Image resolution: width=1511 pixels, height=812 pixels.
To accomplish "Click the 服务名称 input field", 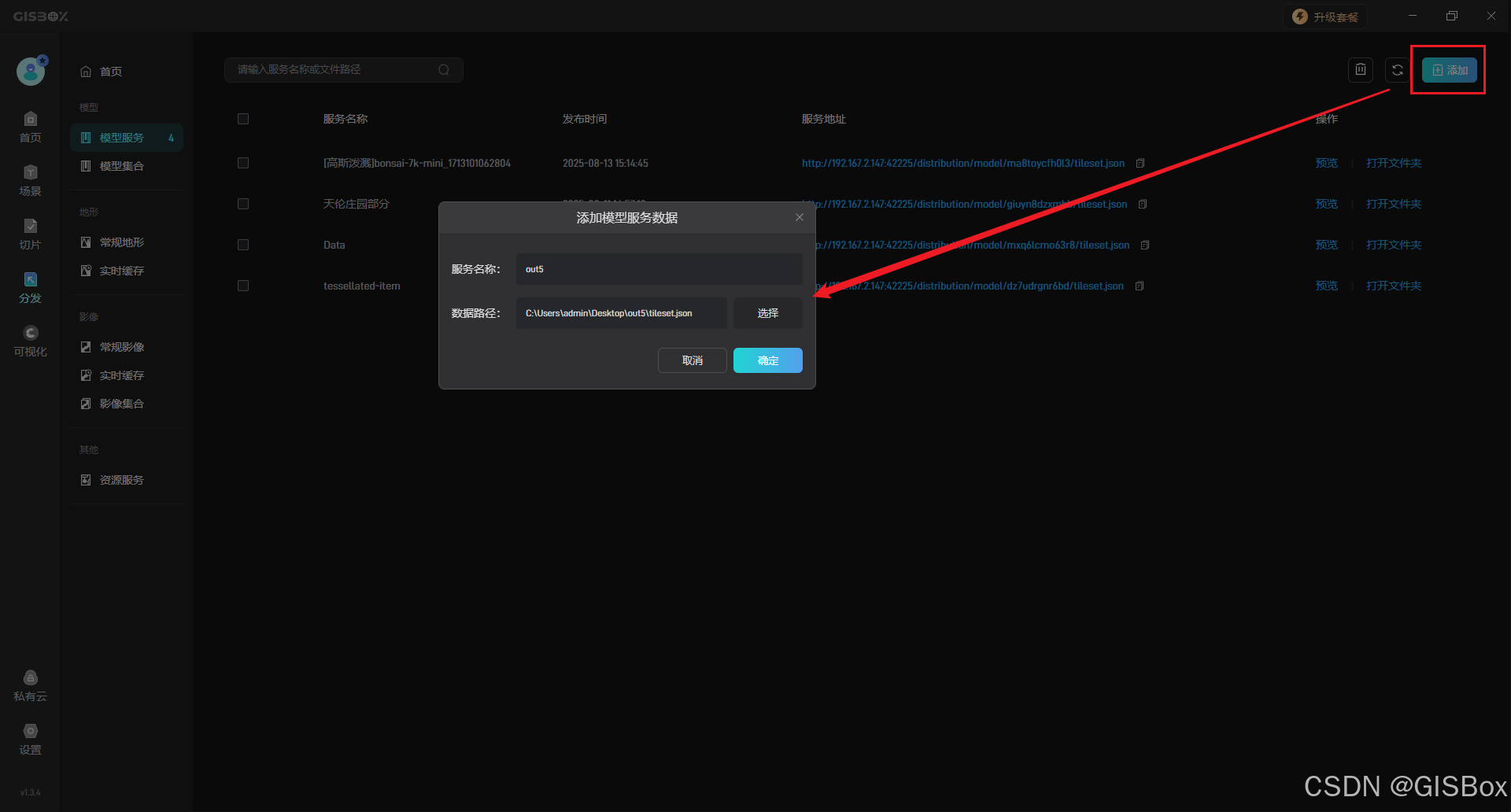I will [x=659, y=269].
